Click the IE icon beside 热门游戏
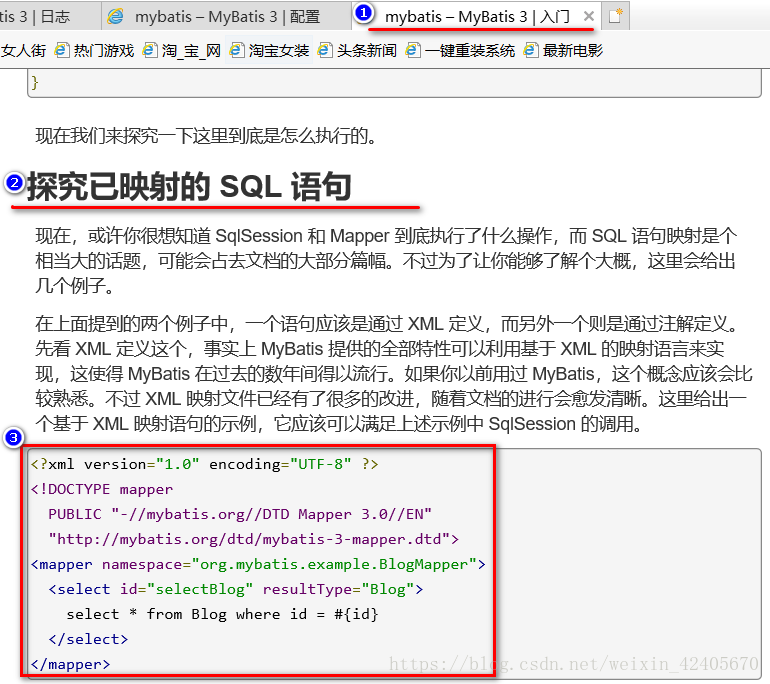Screen dimensions: 770x684 (62, 50)
